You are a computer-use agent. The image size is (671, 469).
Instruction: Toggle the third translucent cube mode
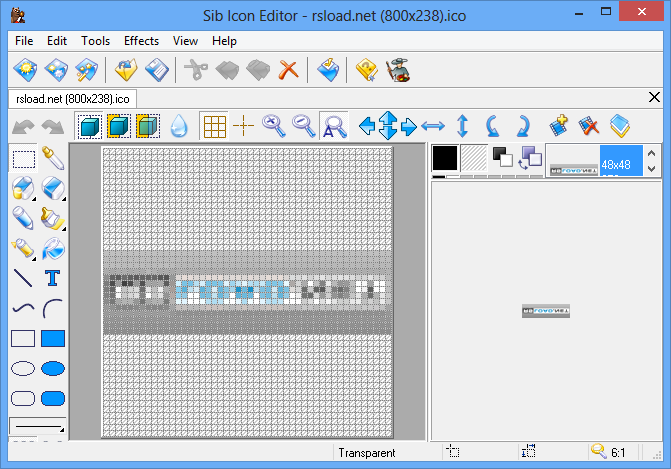pyautogui.click(x=148, y=126)
